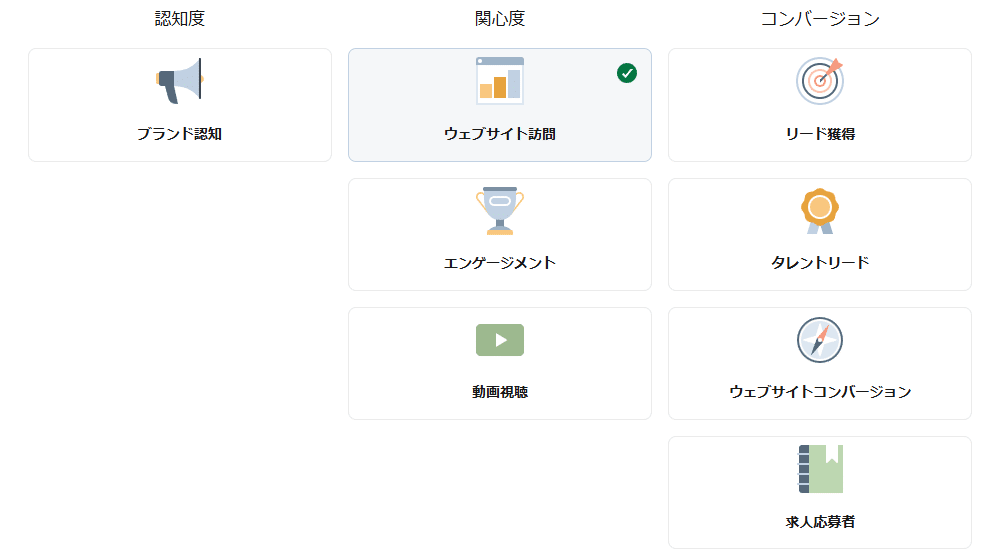Select the 動画視聴 objective label

coord(500,392)
